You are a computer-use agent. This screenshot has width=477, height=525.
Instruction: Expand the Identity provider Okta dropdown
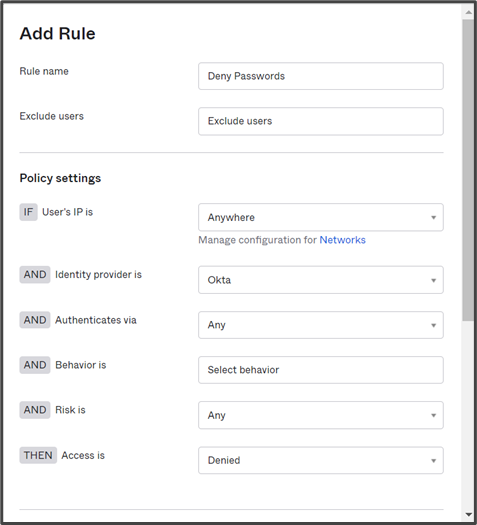(321, 280)
